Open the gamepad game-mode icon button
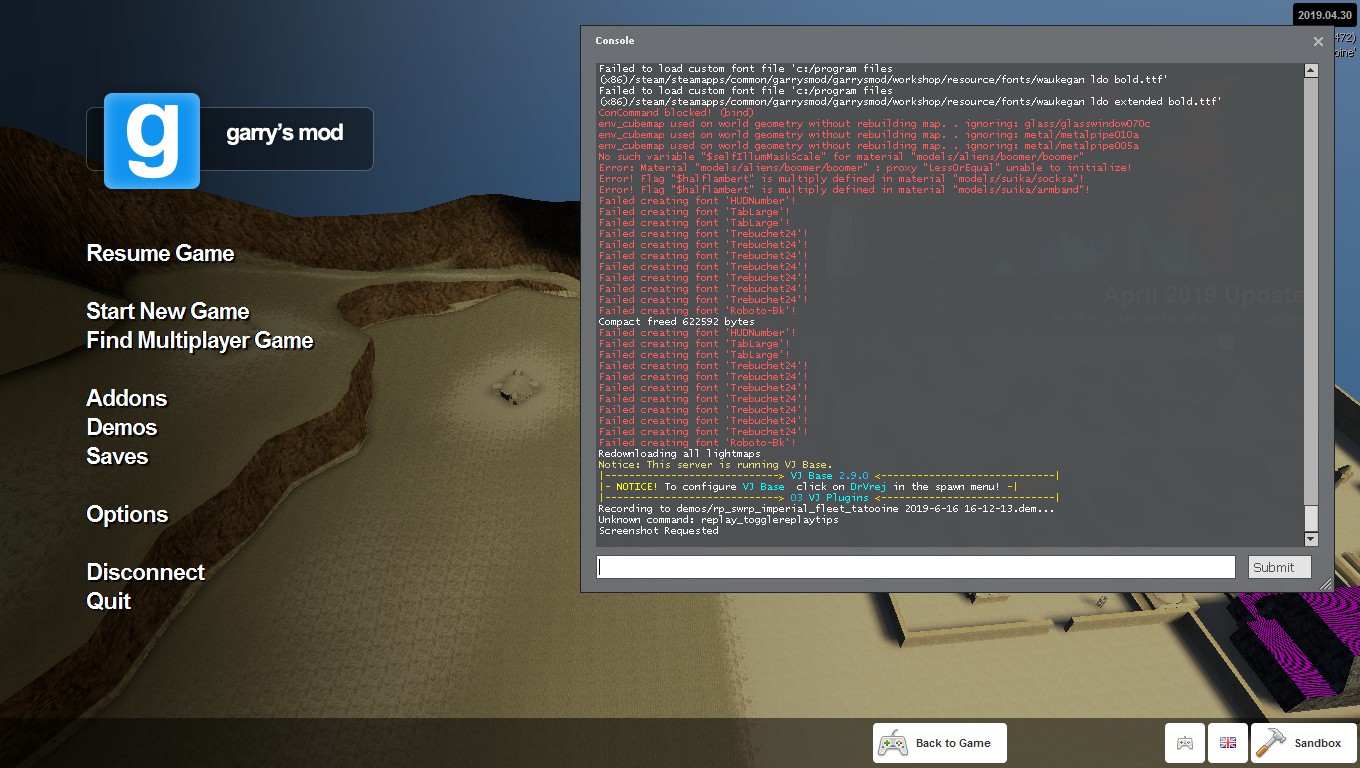This screenshot has width=1360, height=768. [x=1184, y=743]
